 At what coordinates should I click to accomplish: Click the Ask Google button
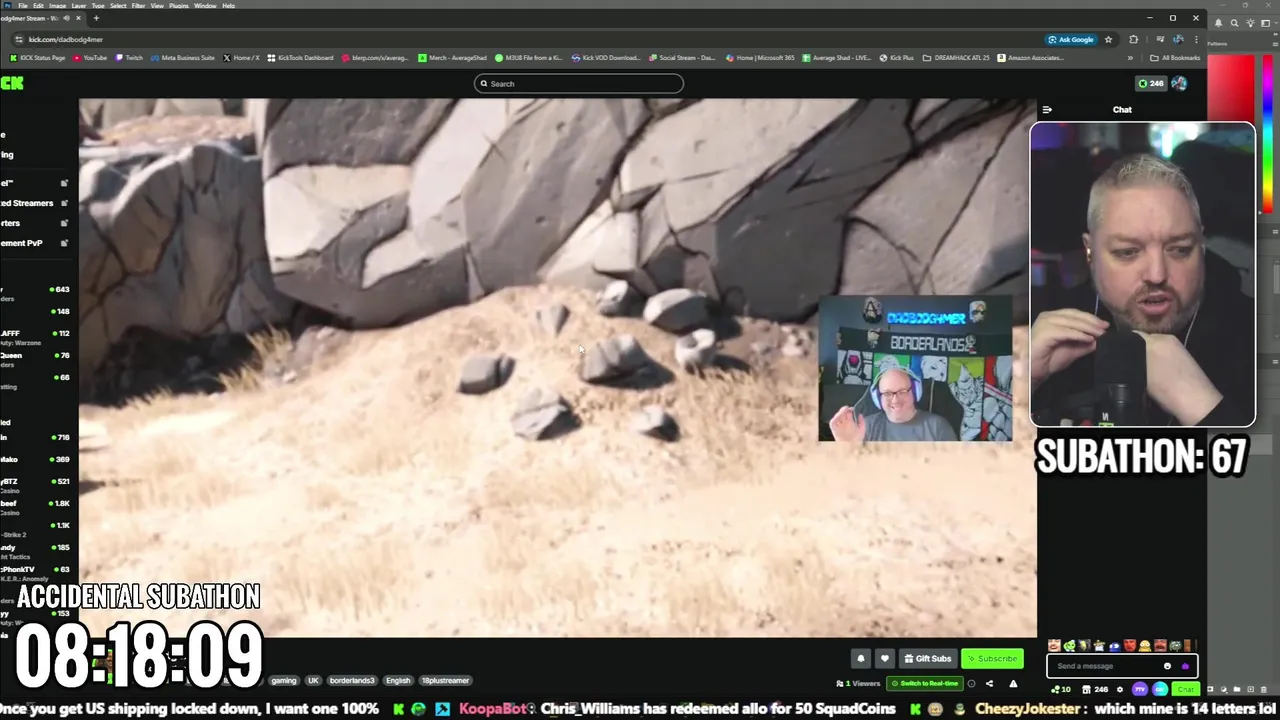[x=1071, y=39]
